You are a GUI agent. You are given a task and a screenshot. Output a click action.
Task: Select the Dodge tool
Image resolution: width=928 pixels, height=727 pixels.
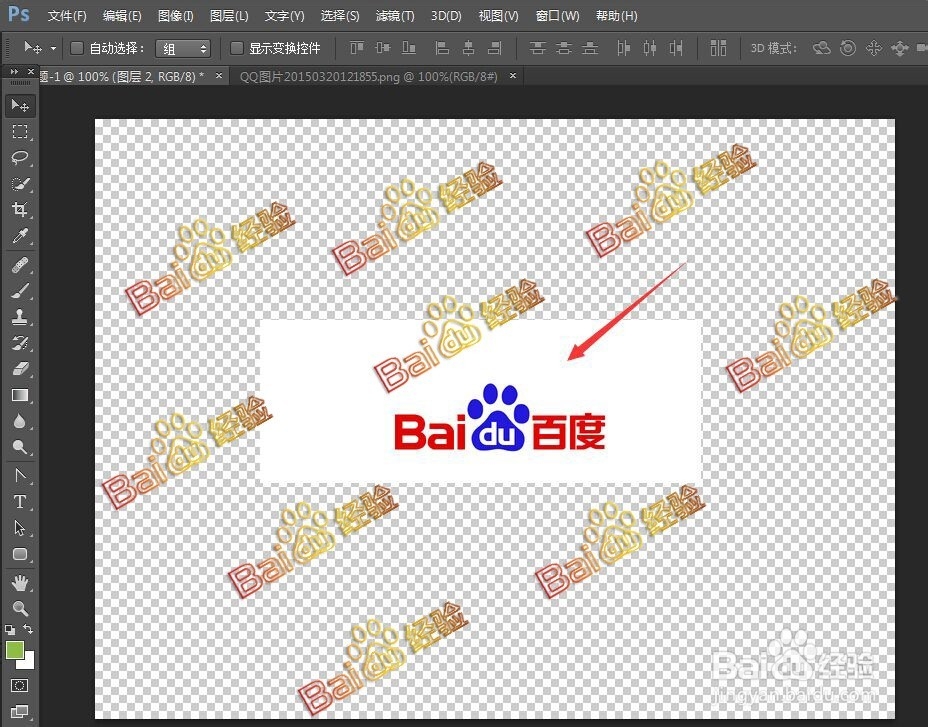pos(20,447)
